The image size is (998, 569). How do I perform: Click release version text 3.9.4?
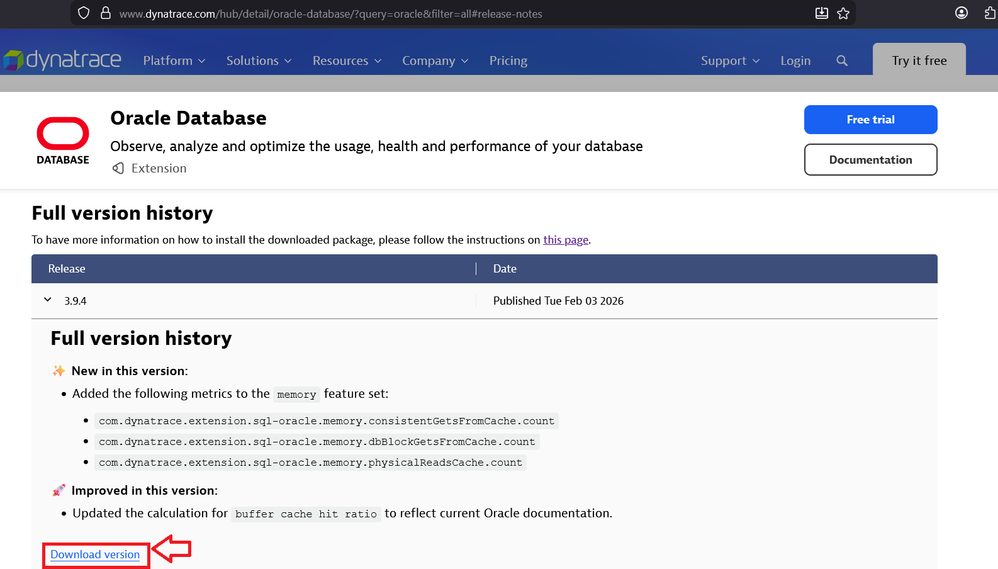(75, 301)
